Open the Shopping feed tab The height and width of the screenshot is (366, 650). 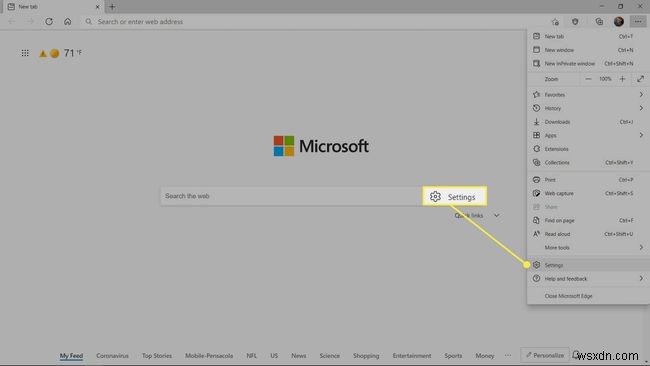(x=366, y=356)
